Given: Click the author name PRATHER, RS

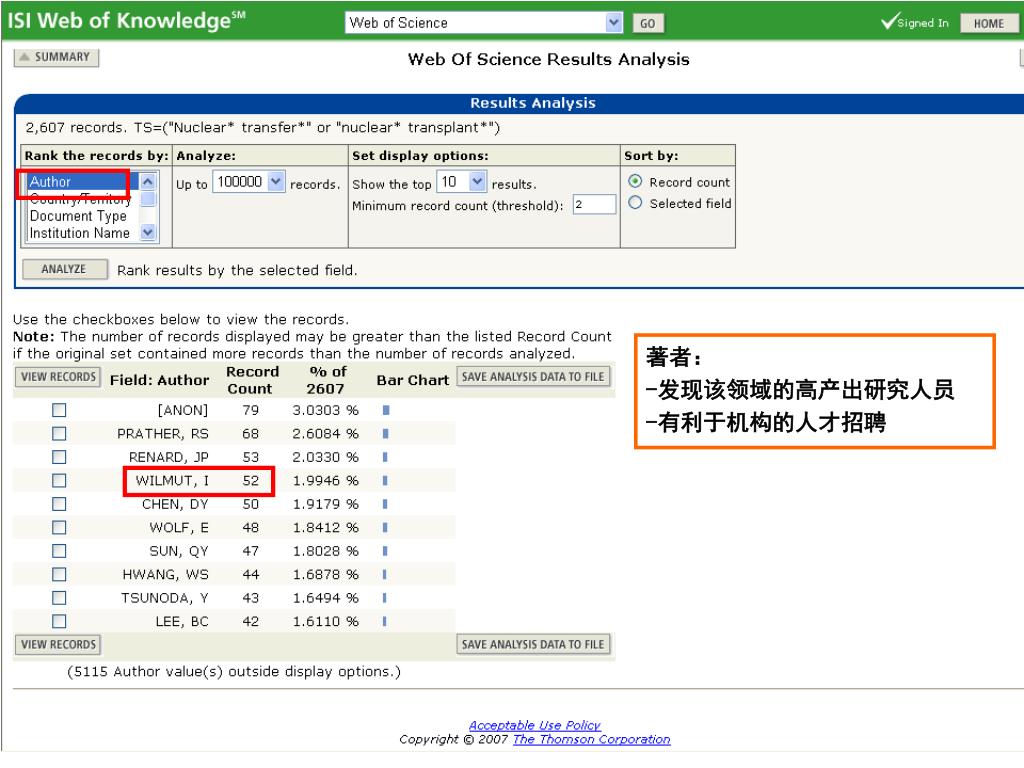Looking at the screenshot, I should coord(163,434).
